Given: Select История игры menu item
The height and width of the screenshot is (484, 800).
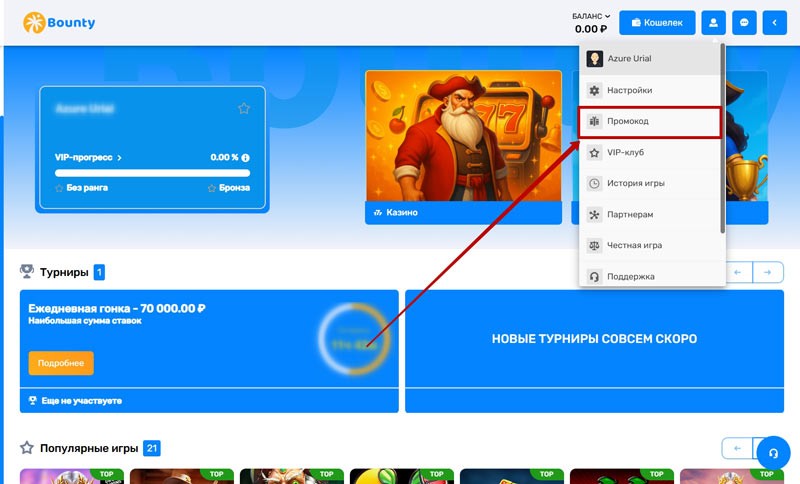Looking at the screenshot, I should [x=635, y=183].
